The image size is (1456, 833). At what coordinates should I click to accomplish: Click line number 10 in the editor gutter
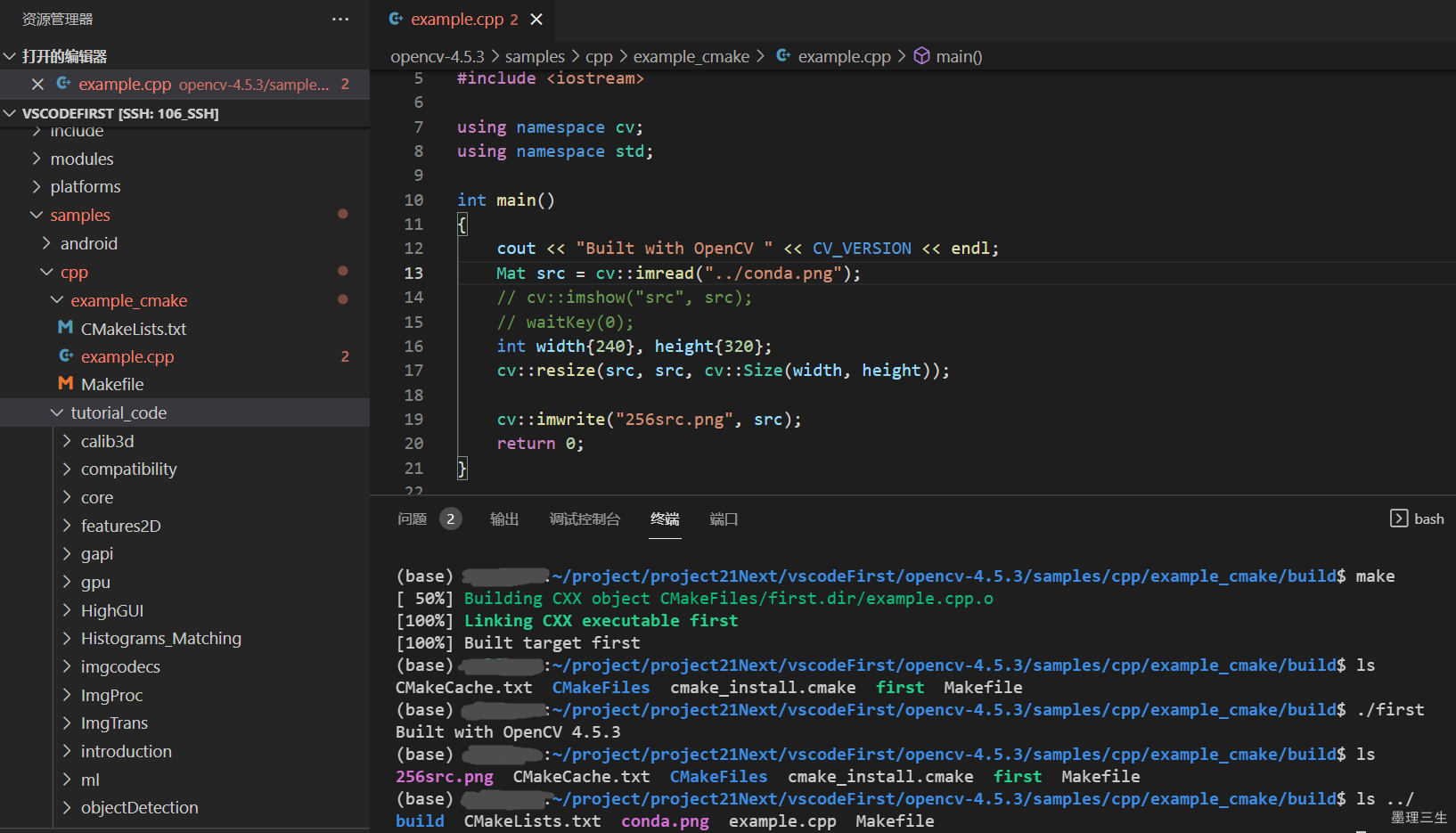point(413,200)
